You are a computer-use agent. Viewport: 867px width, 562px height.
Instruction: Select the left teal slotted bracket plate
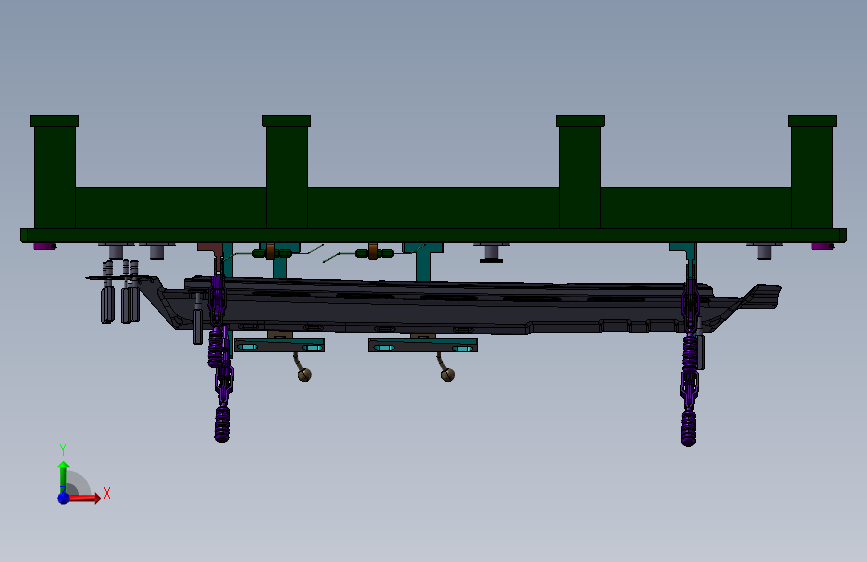point(280,345)
